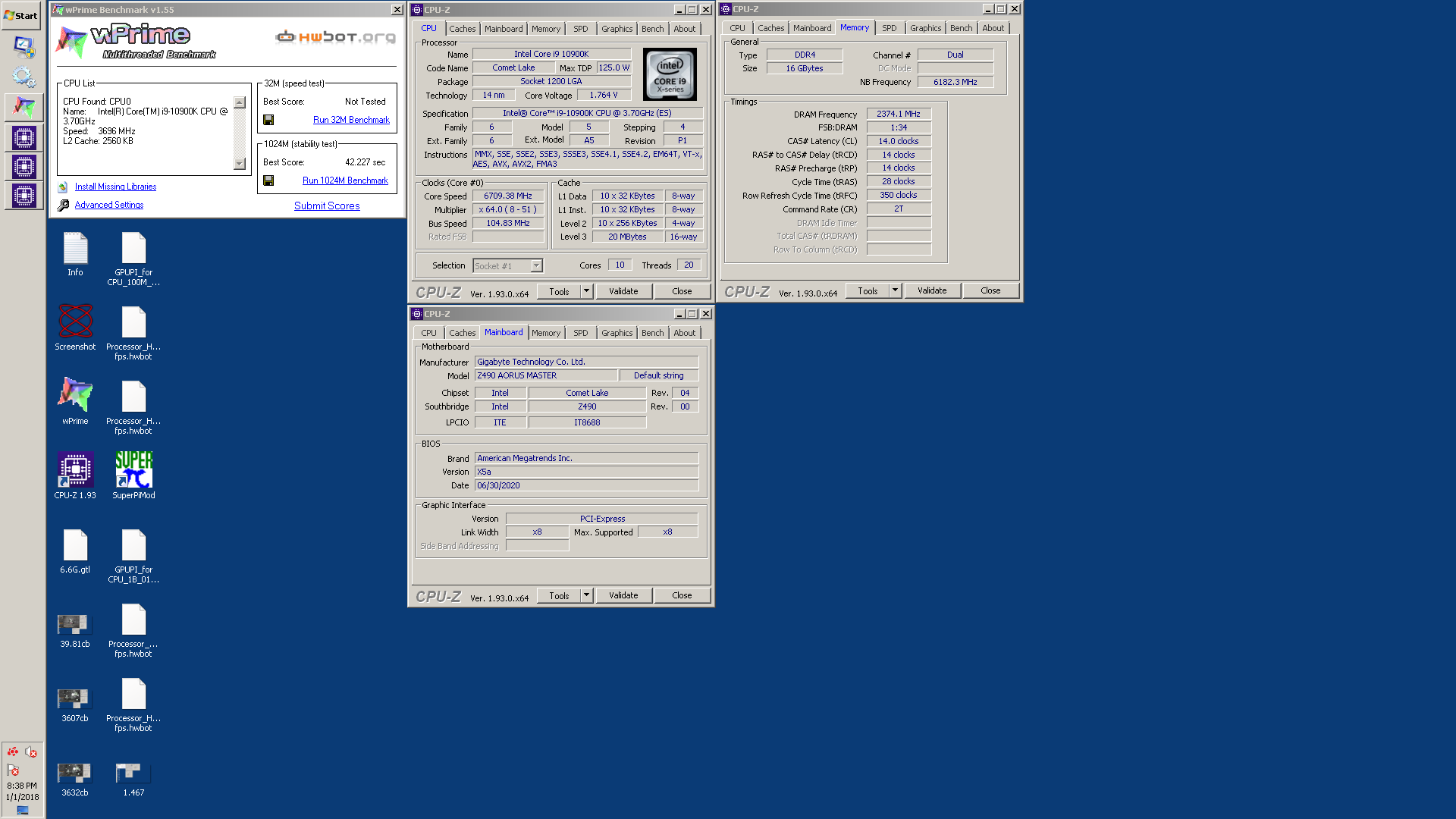This screenshot has width=1456, height=819.
Task: Launch CPU-Z 1.93 desktop shortcut
Action: 75,476
